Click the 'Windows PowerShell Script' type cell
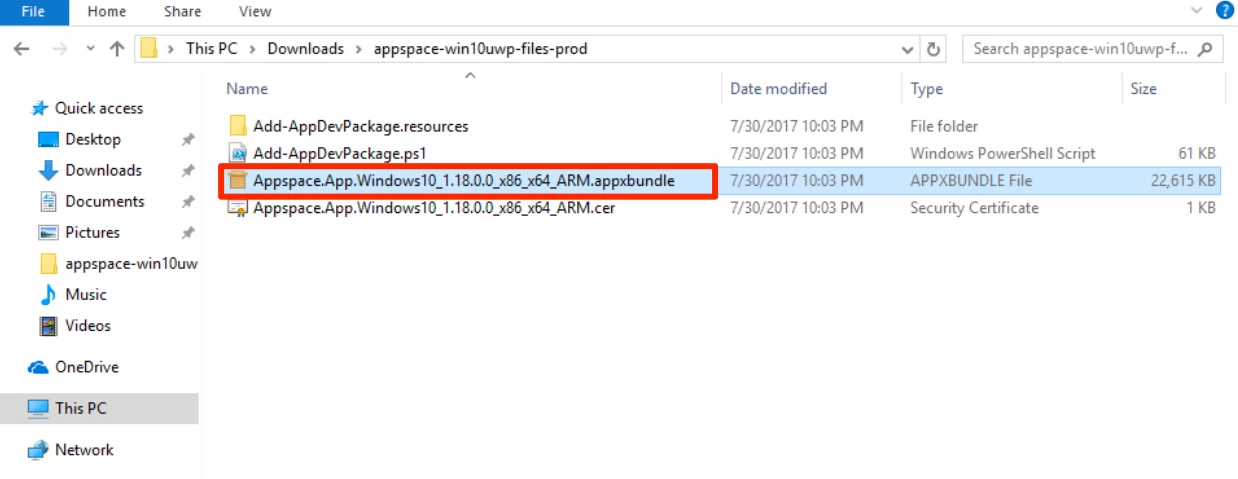 (1003, 153)
